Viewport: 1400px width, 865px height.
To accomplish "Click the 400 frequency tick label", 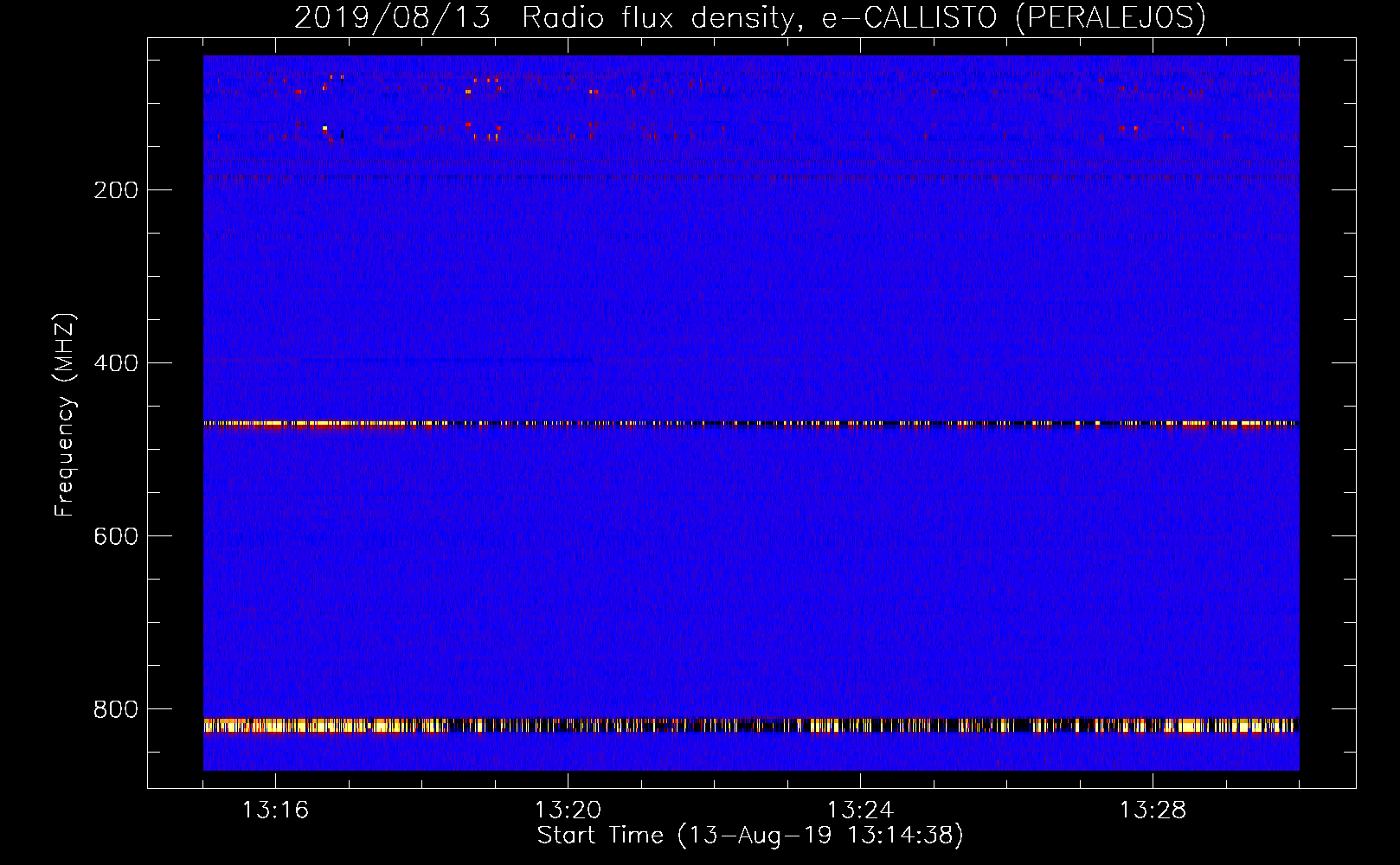I will 116,363.
